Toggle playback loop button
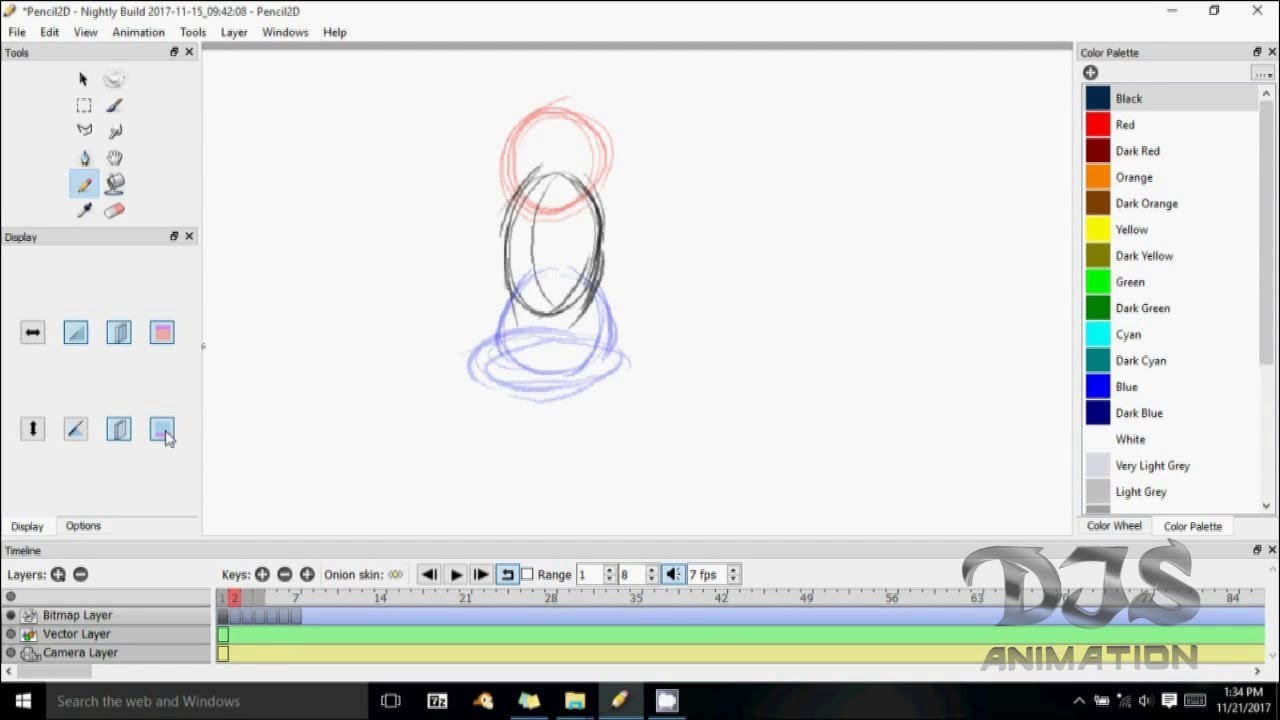 (x=507, y=574)
